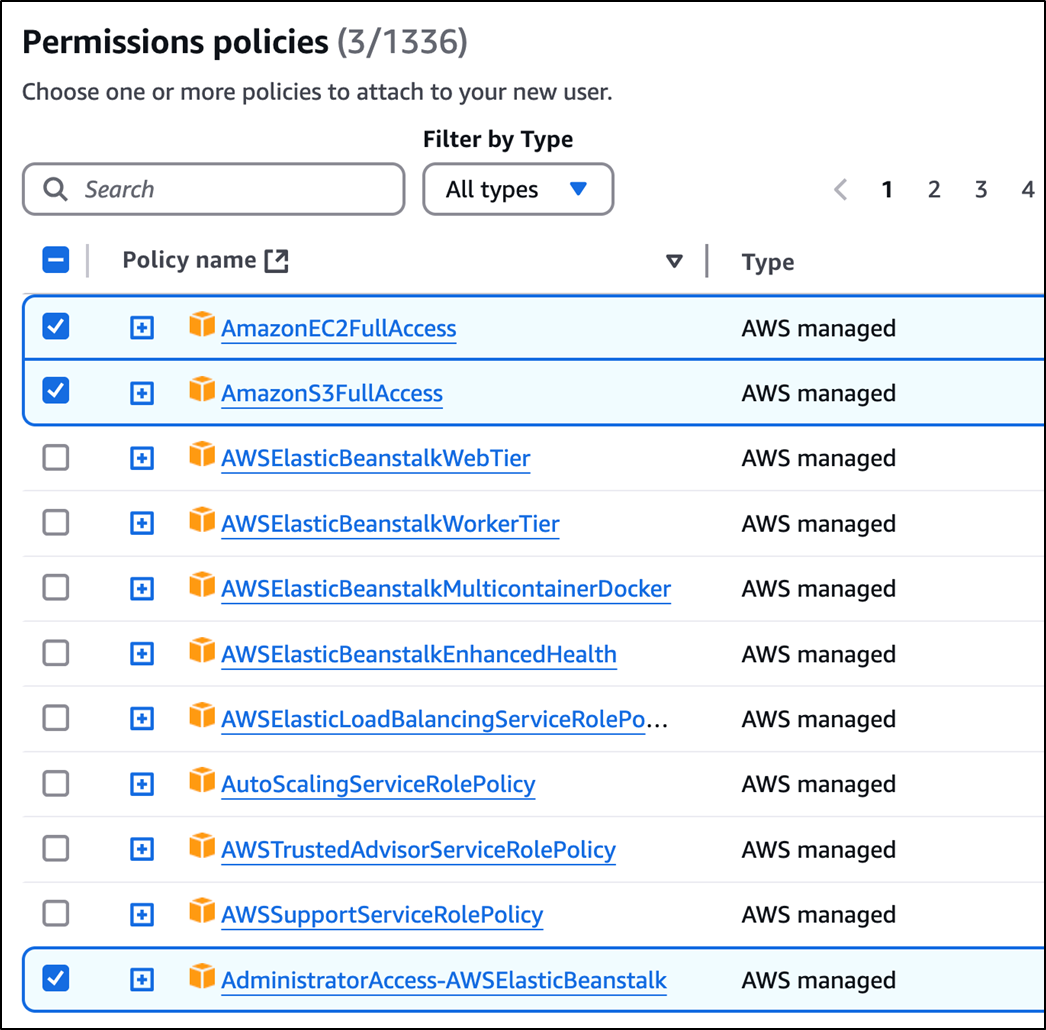Viewport: 1046px width, 1030px height.
Task: Click the policy cube icon beside AWSTrustedAdvisorServiceRolePolicy
Action: coord(202,846)
